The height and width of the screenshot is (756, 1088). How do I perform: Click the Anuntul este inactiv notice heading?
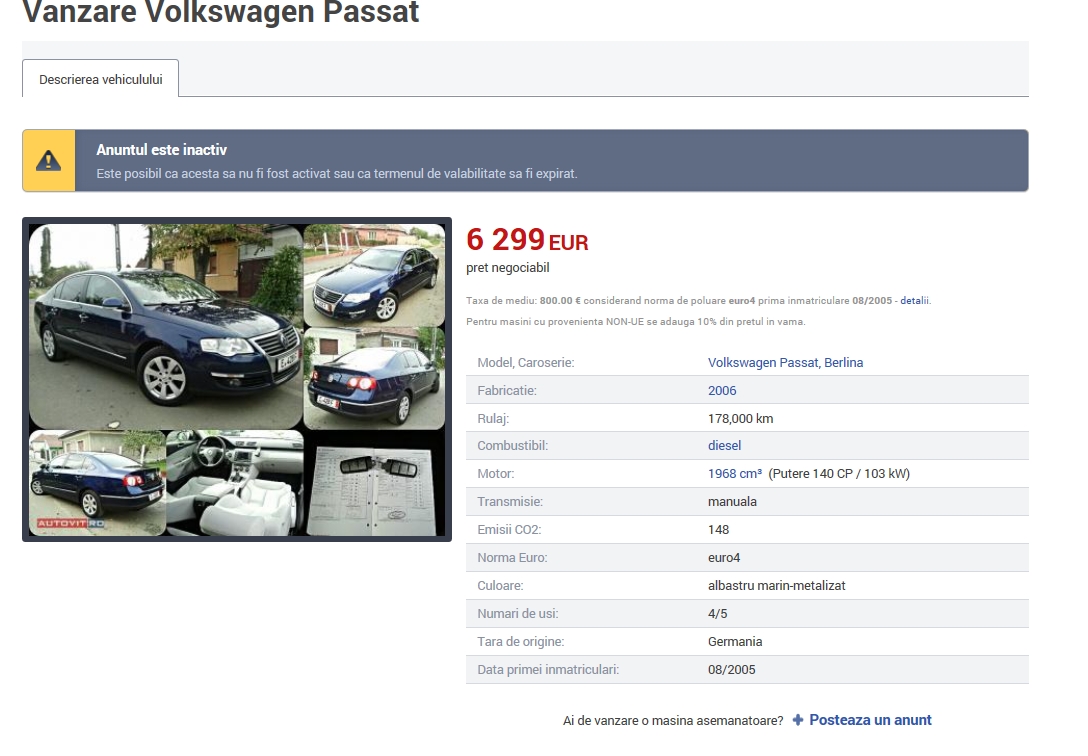(x=161, y=150)
